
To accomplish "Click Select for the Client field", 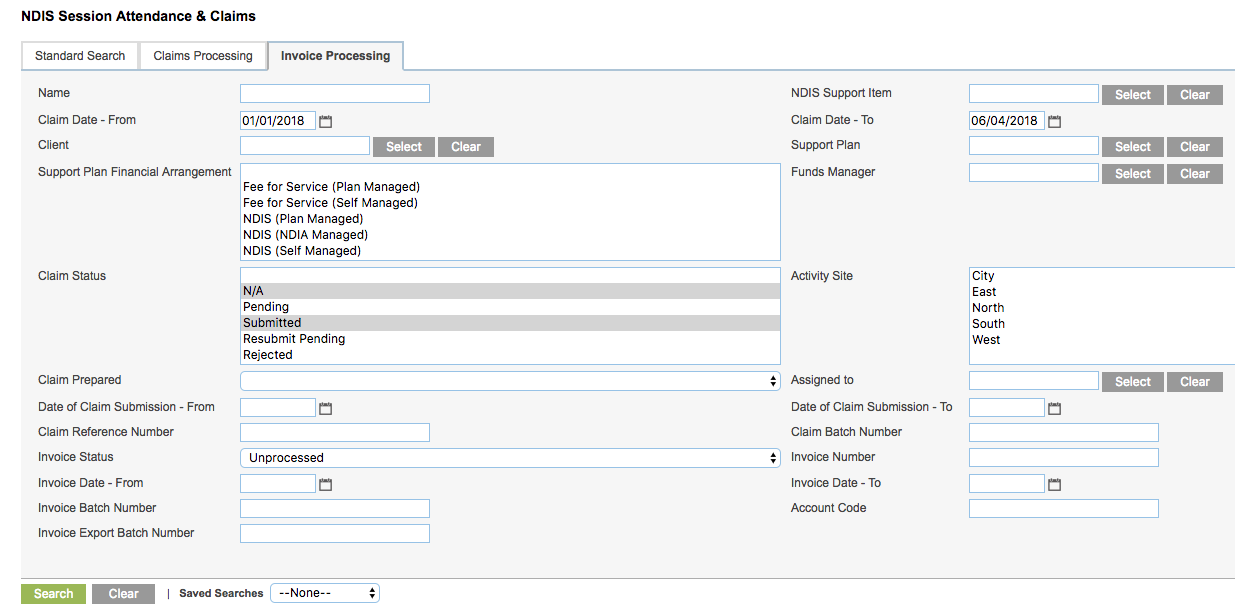I will [x=404, y=147].
